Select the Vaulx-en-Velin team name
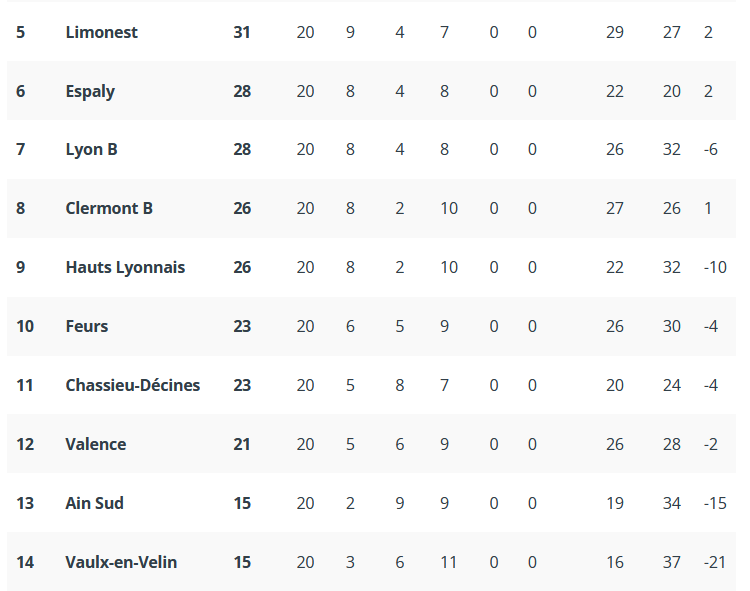The height and width of the screenshot is (591, 750). point(121,562)
